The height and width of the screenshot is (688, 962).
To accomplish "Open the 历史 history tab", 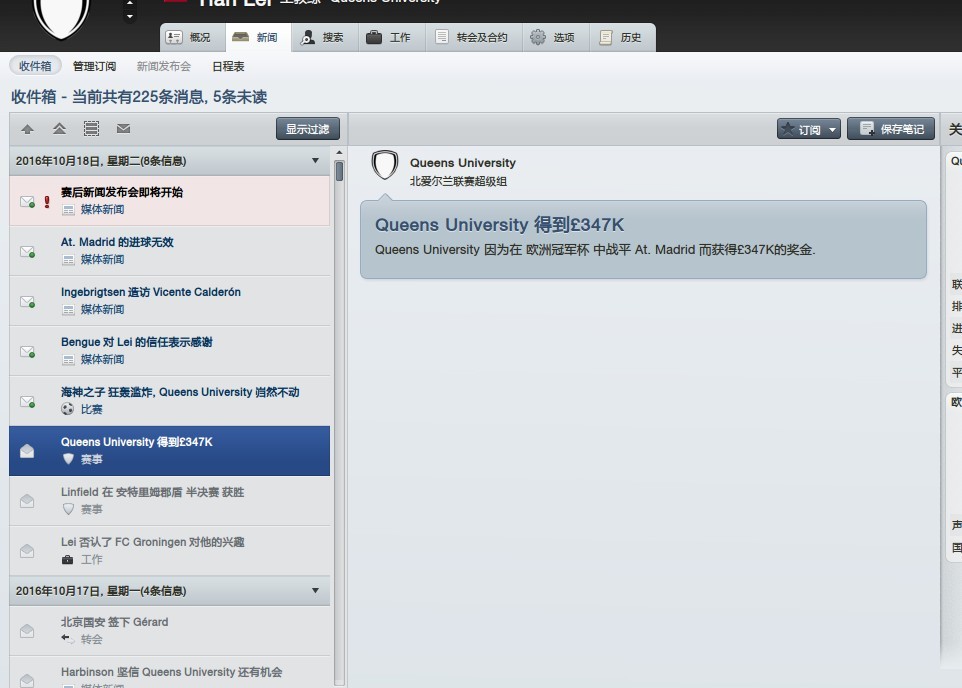I will 622,37.
